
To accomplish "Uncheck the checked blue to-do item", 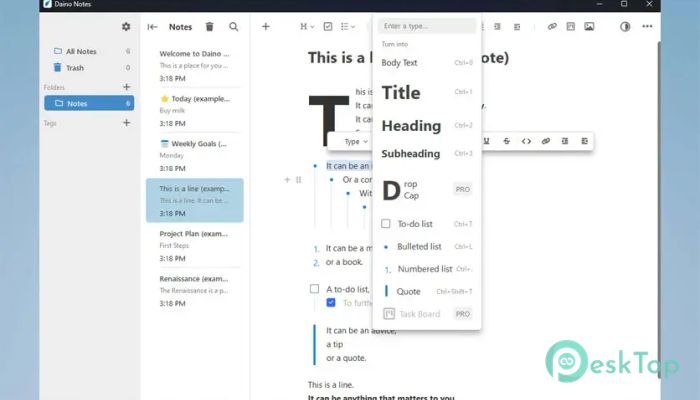I will pyautogui.click(x=331, y=302).
